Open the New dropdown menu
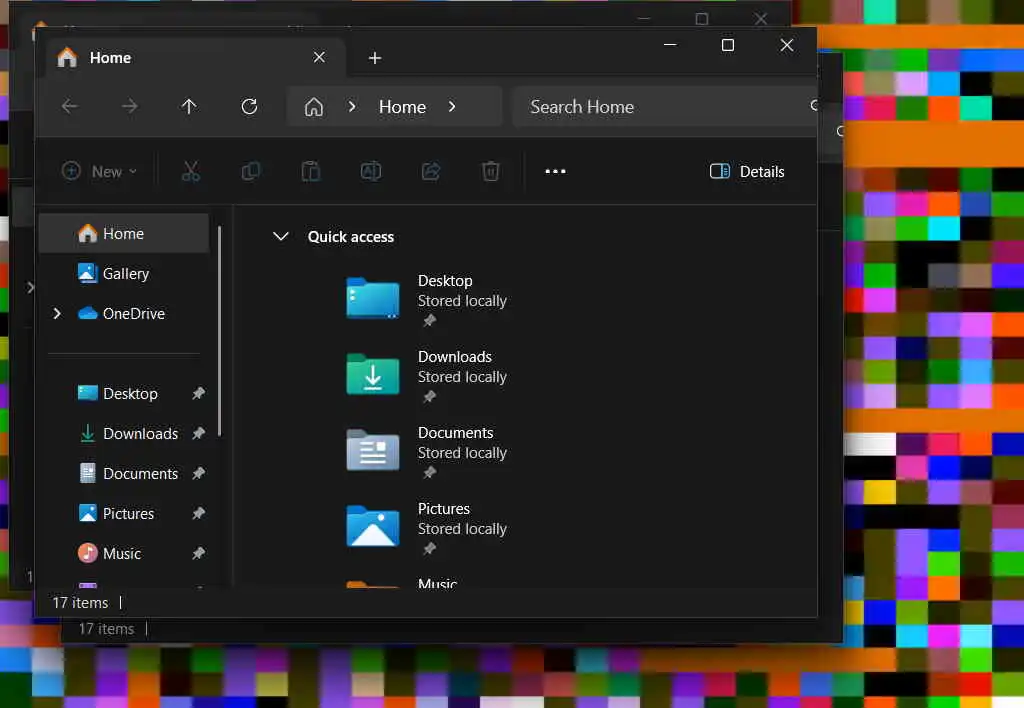Viewport: 1024px width, 708px height. point(99,171)
